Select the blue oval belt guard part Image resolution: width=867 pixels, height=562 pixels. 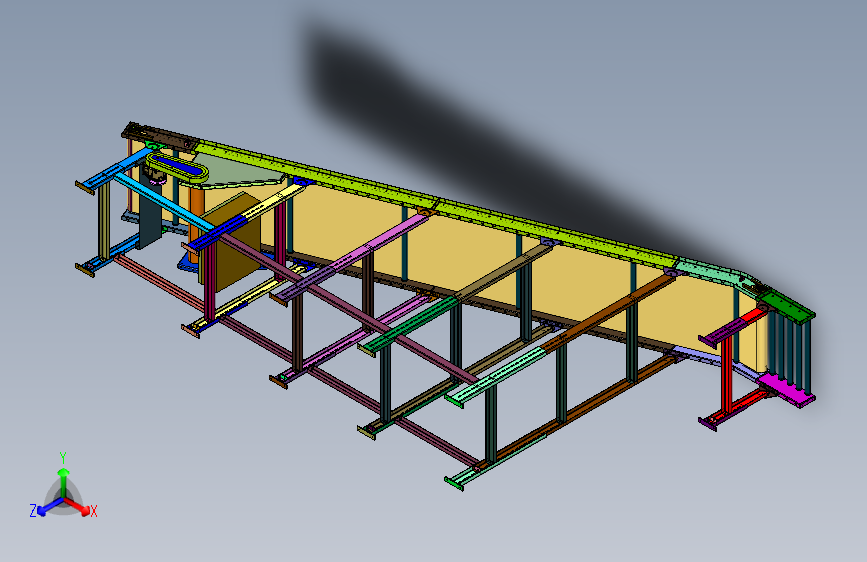pyautogui.click(x=177, y=166)
